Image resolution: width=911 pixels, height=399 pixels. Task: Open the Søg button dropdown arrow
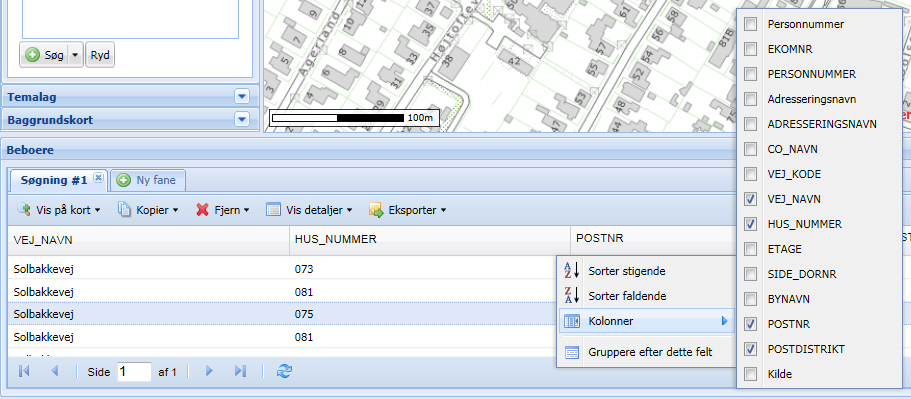pos(75,56)
